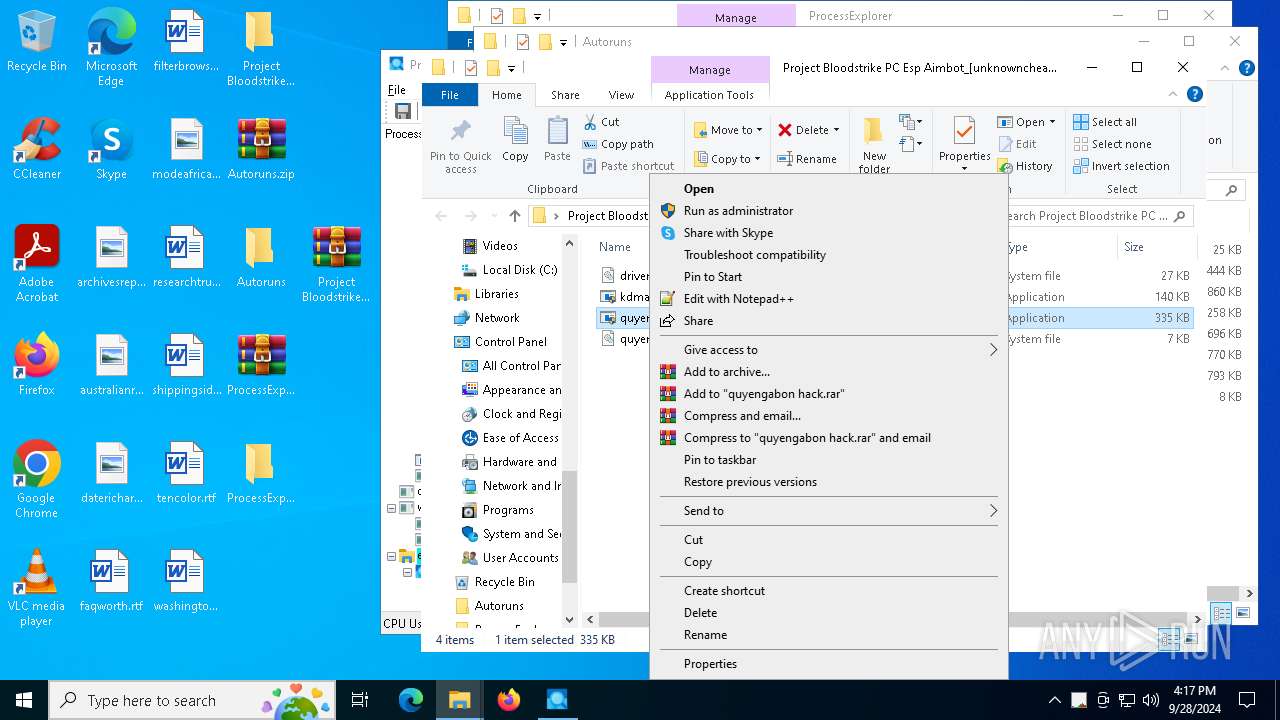
Task: Select the Firefox desktop shortcut
Action: click(37, 365)
